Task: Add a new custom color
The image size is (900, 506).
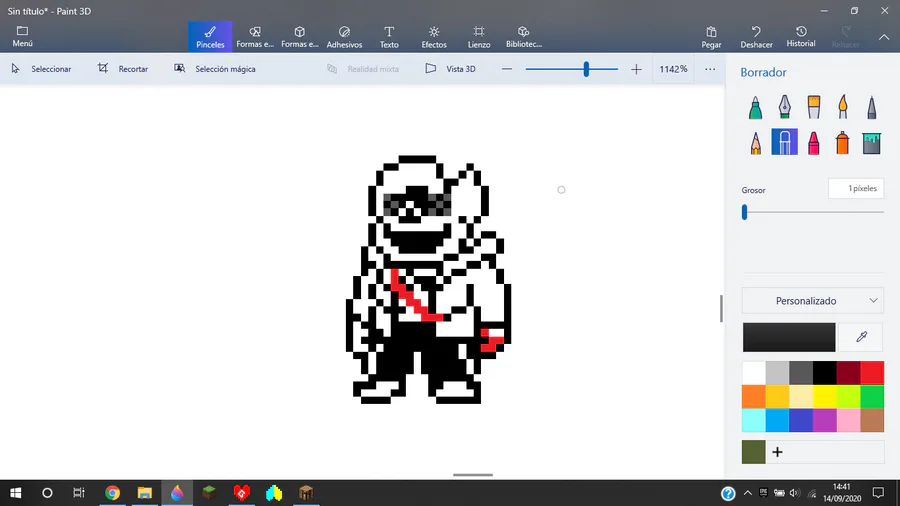Action: [x=777, y=452]
